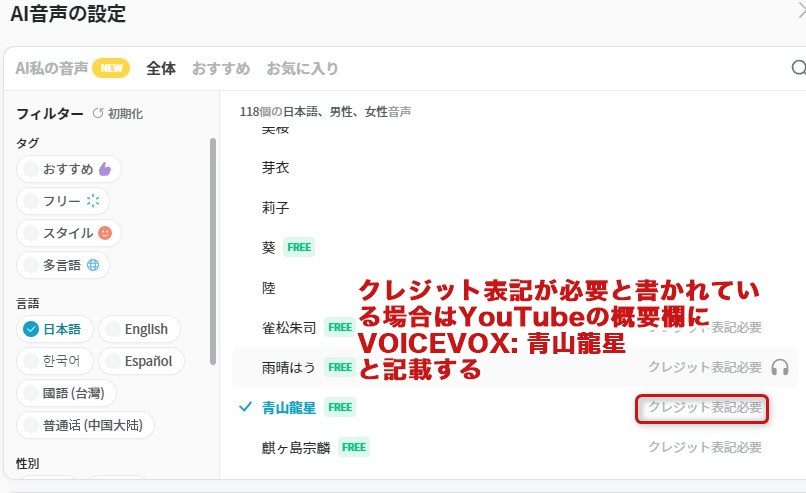Select the 雀松朱司 voice

pos(289,327)
